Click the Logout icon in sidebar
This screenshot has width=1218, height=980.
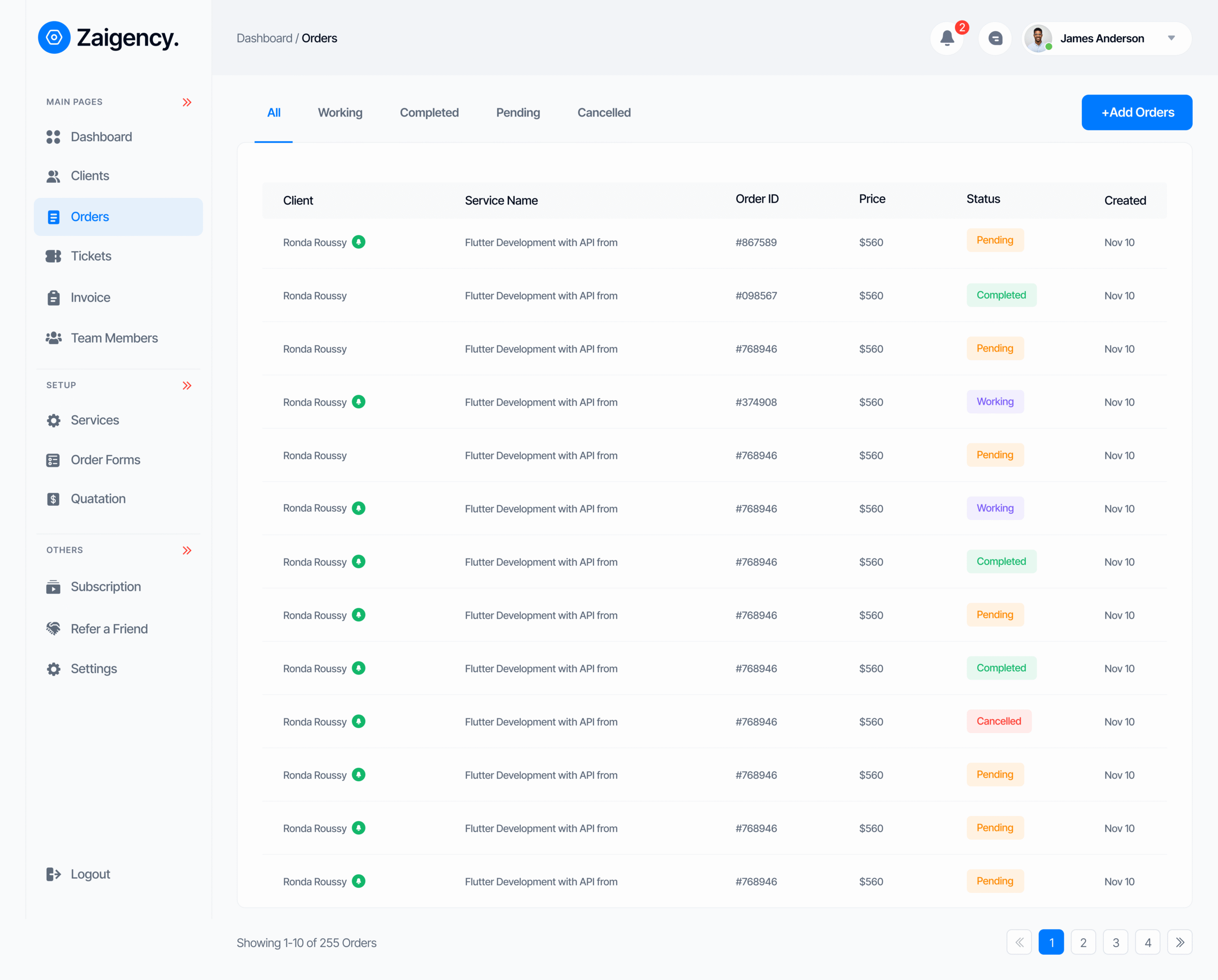(53, 874)
